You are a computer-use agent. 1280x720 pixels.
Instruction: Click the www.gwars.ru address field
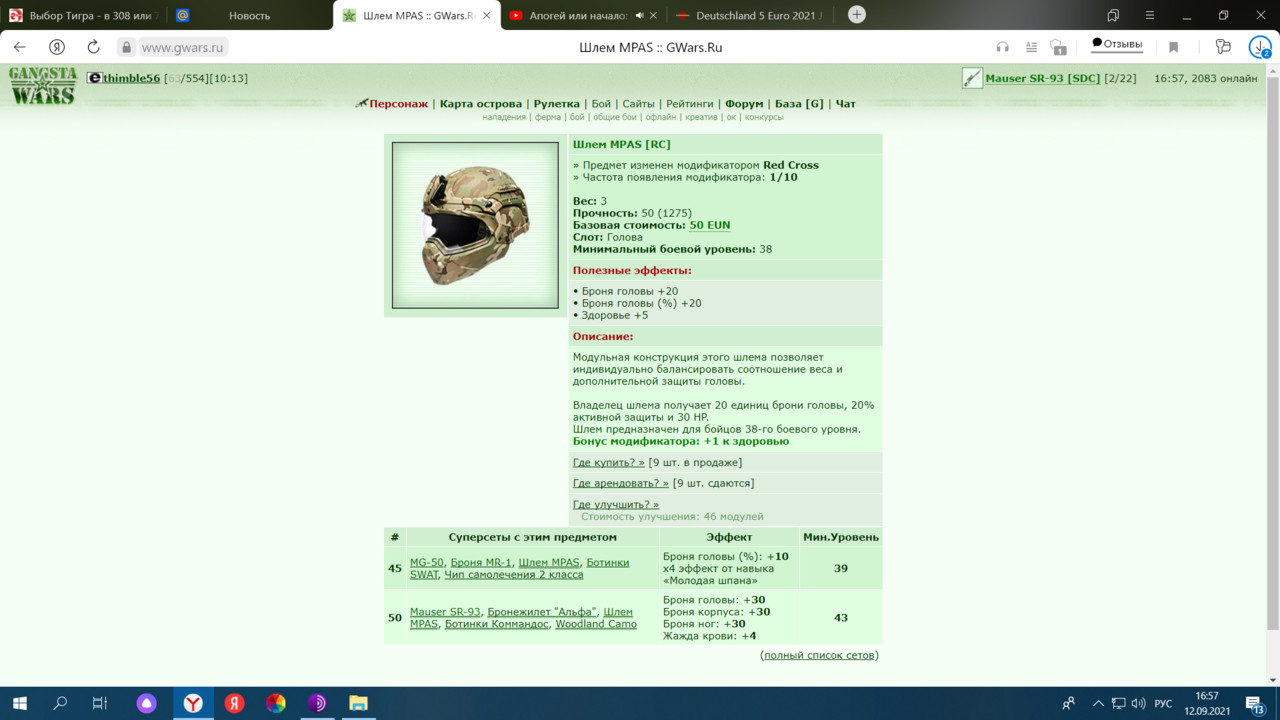pos(183,47)
